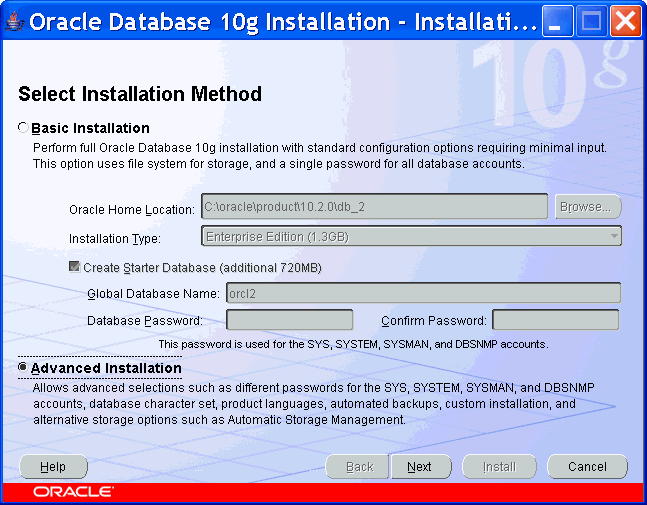Maximize the Oracle installer window
647x505 pixels.
pos(592,22)
